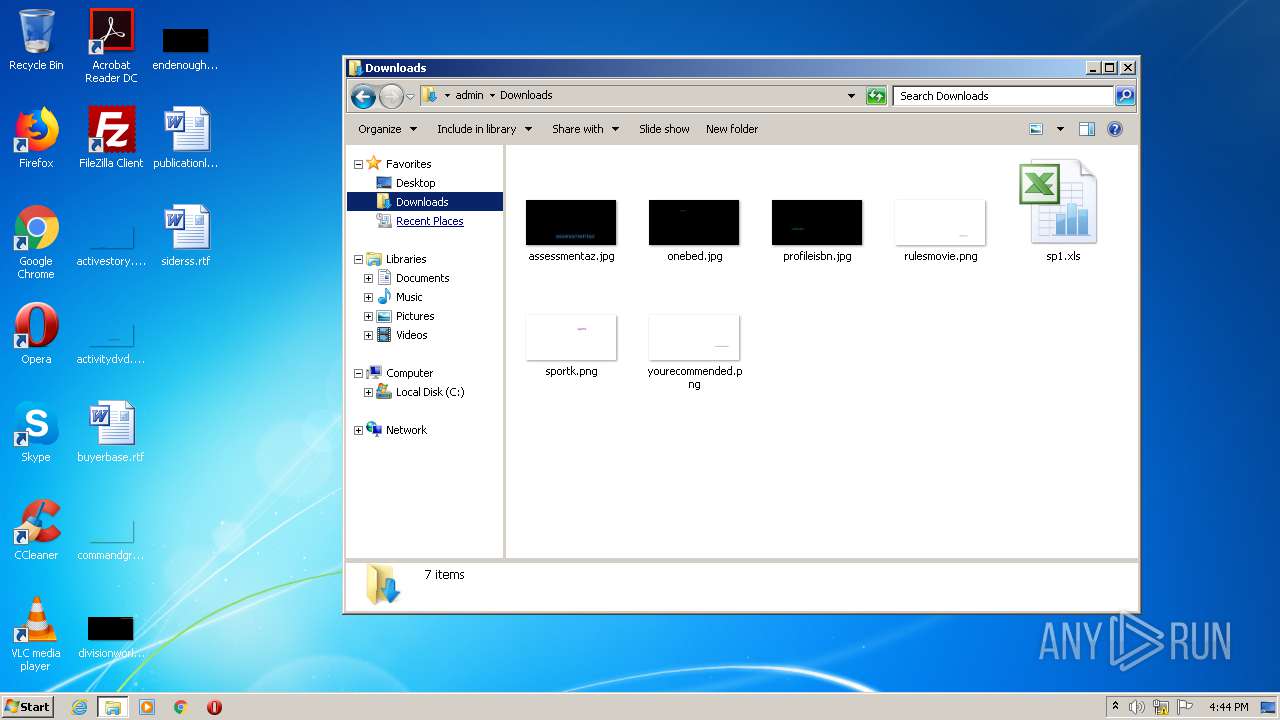
Task: Show the preview pane
Action: pyautogui.click(x=1087, y=129)
